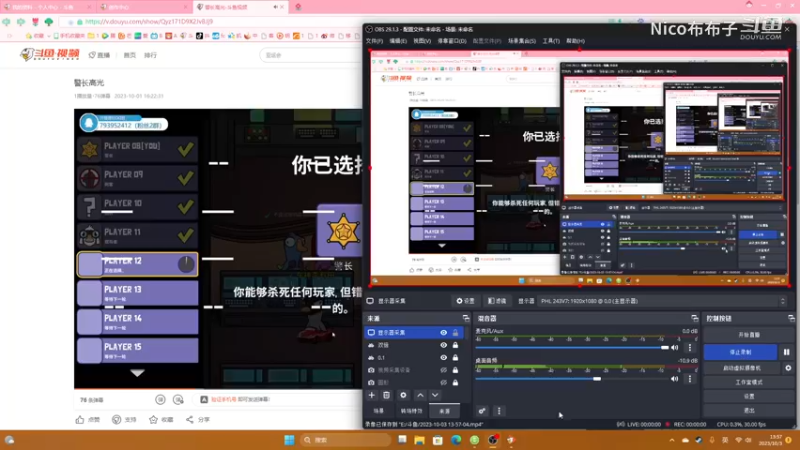Pop out the sources dock panel
The image size is (800, 450).
(466, 318)
